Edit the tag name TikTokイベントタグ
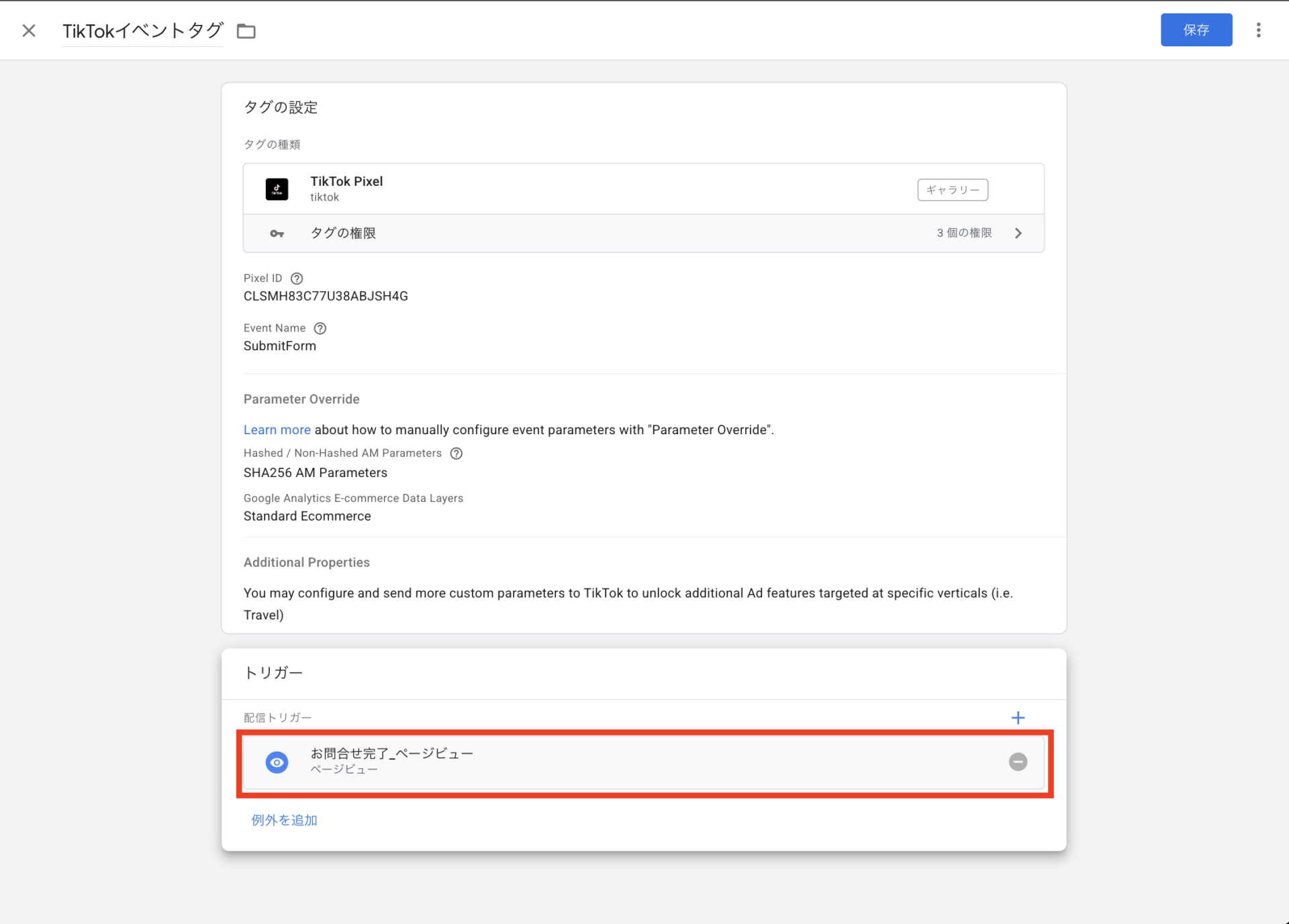Image resolution: width=1289 pixels, height=924 pixels. [143, 31]
